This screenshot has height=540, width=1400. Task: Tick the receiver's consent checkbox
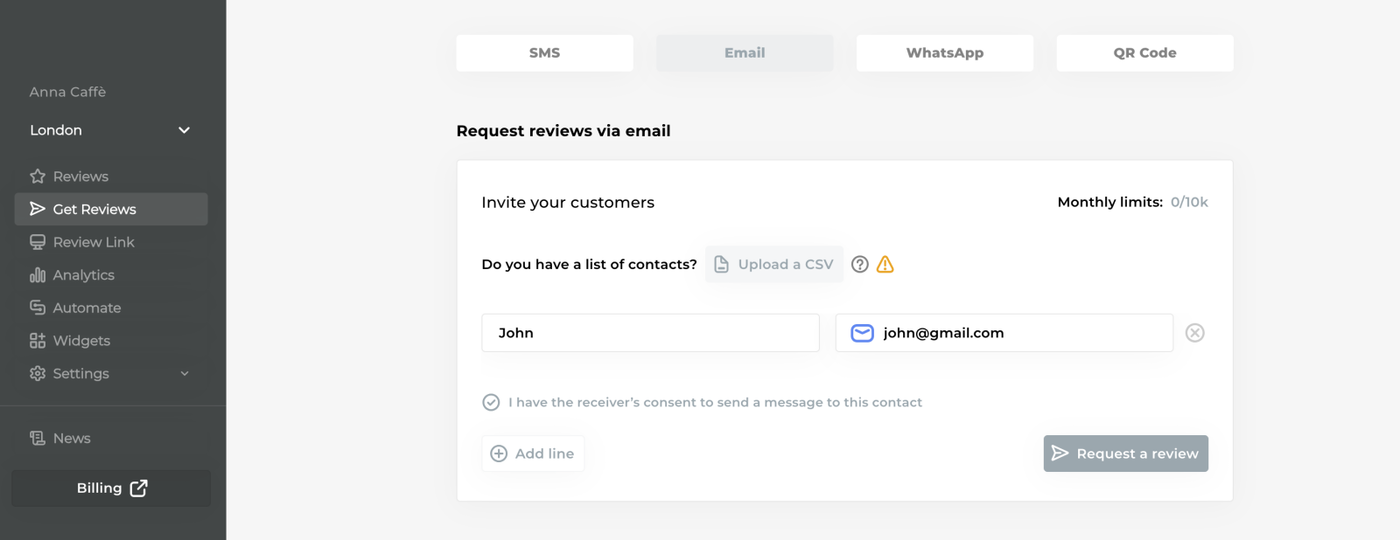(x=491, y=402)
